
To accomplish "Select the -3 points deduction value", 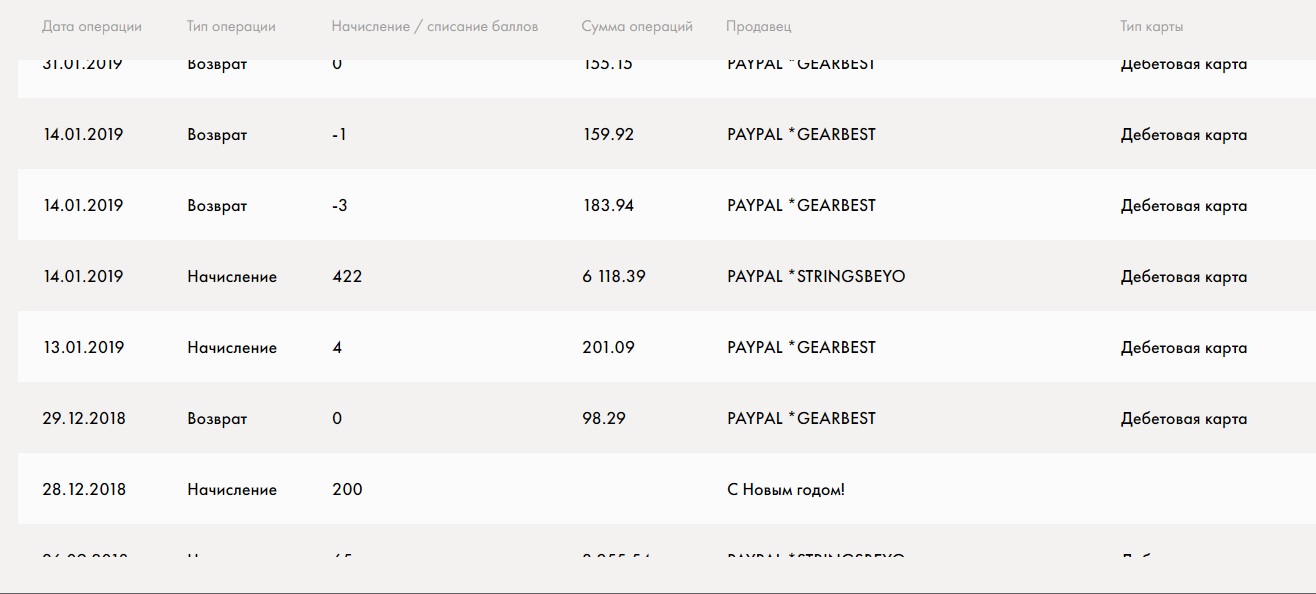I will 340,205.
